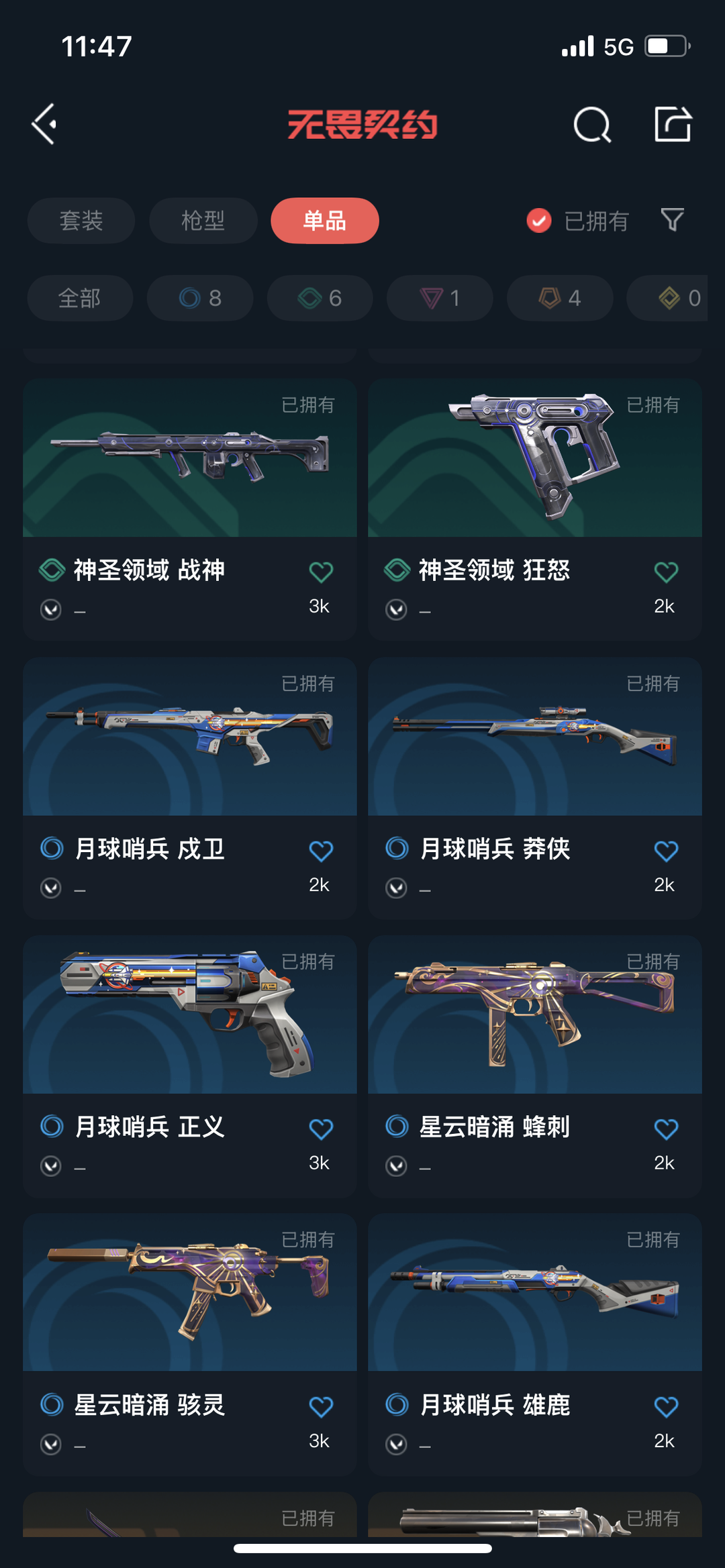Open the filter funnel icon
This screenshot has height=1568, width=725.
point(672,220)
